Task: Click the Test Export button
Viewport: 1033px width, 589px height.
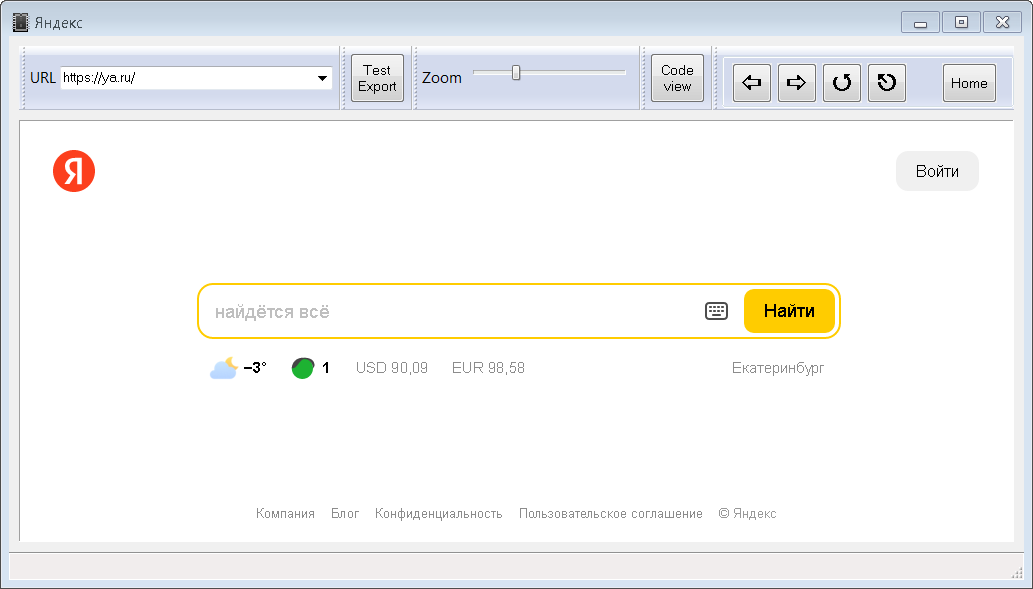Action: click(377, 78)
